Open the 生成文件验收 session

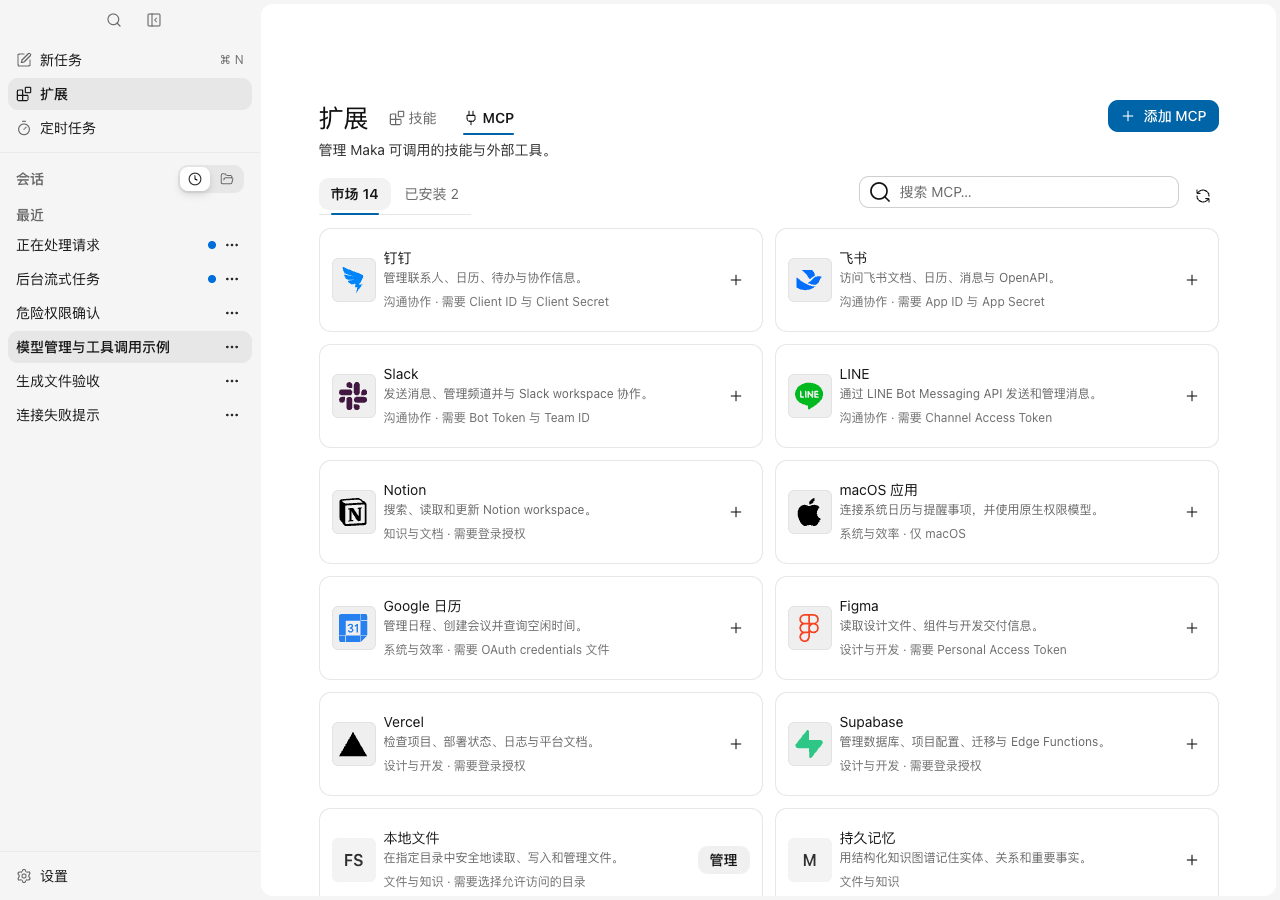coord(58,381)
